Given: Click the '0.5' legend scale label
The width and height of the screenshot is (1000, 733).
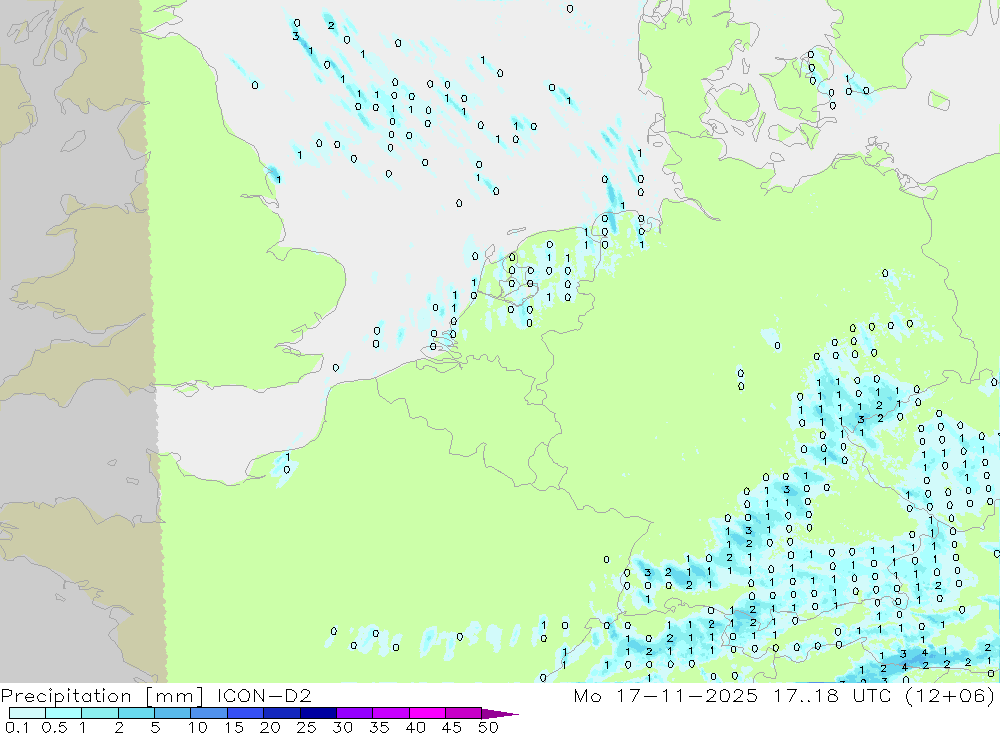Looking at the screenshot, I should 54,727.
